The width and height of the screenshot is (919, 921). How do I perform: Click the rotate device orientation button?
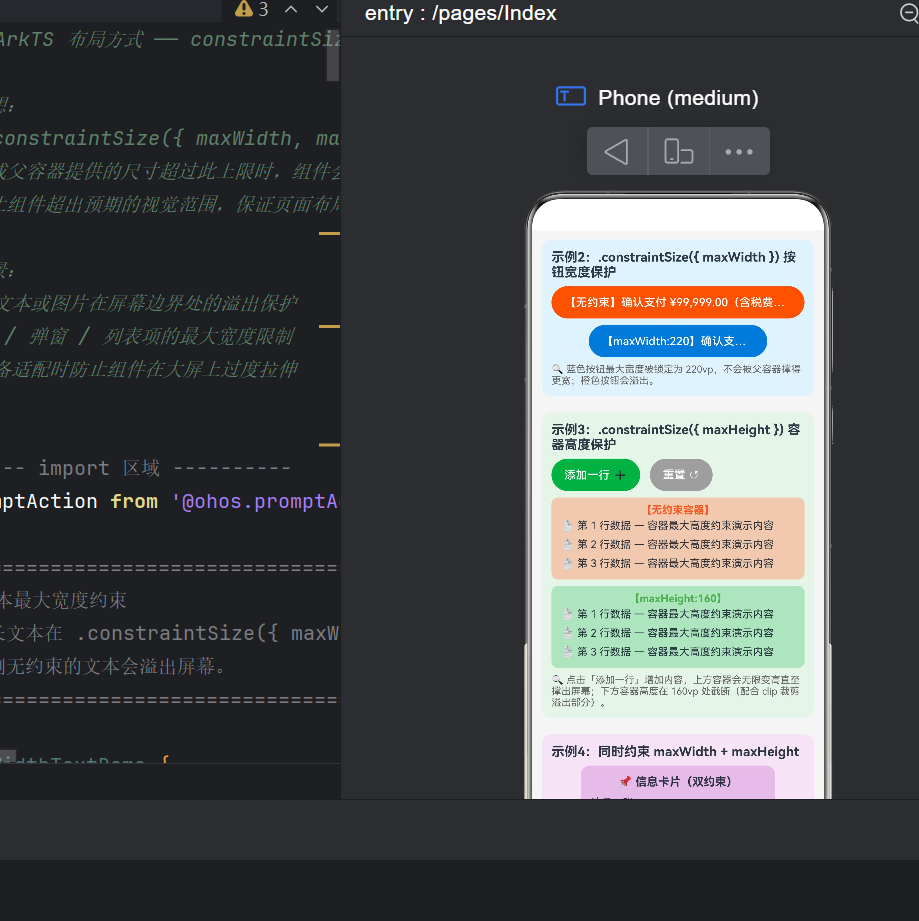(678, 152)
